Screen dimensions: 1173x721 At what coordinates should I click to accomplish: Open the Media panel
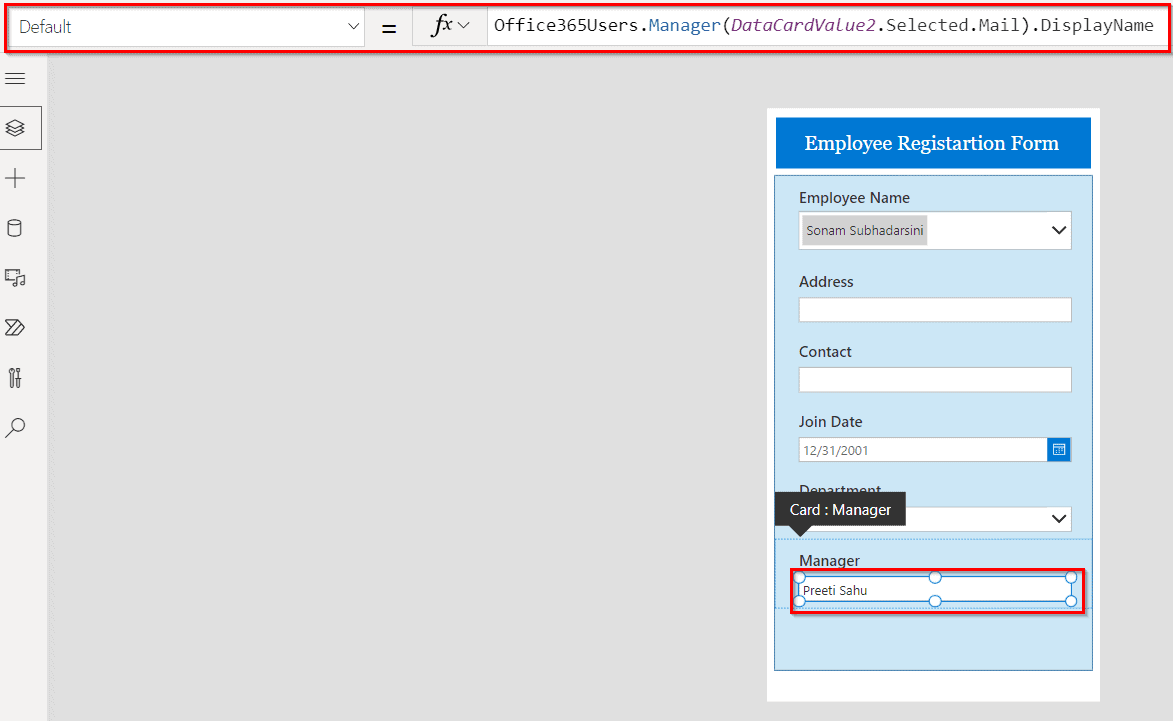20,278
